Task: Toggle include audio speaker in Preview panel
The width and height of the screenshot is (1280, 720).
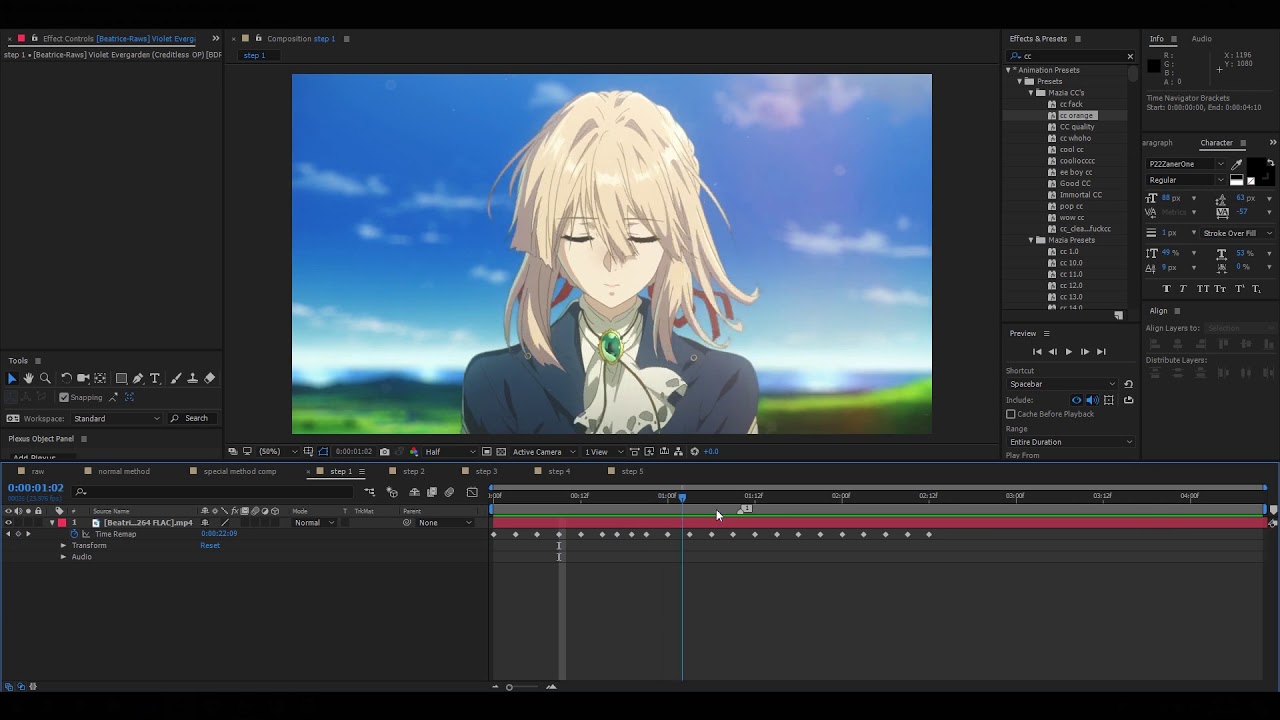Action: [x=1092, y=400]
